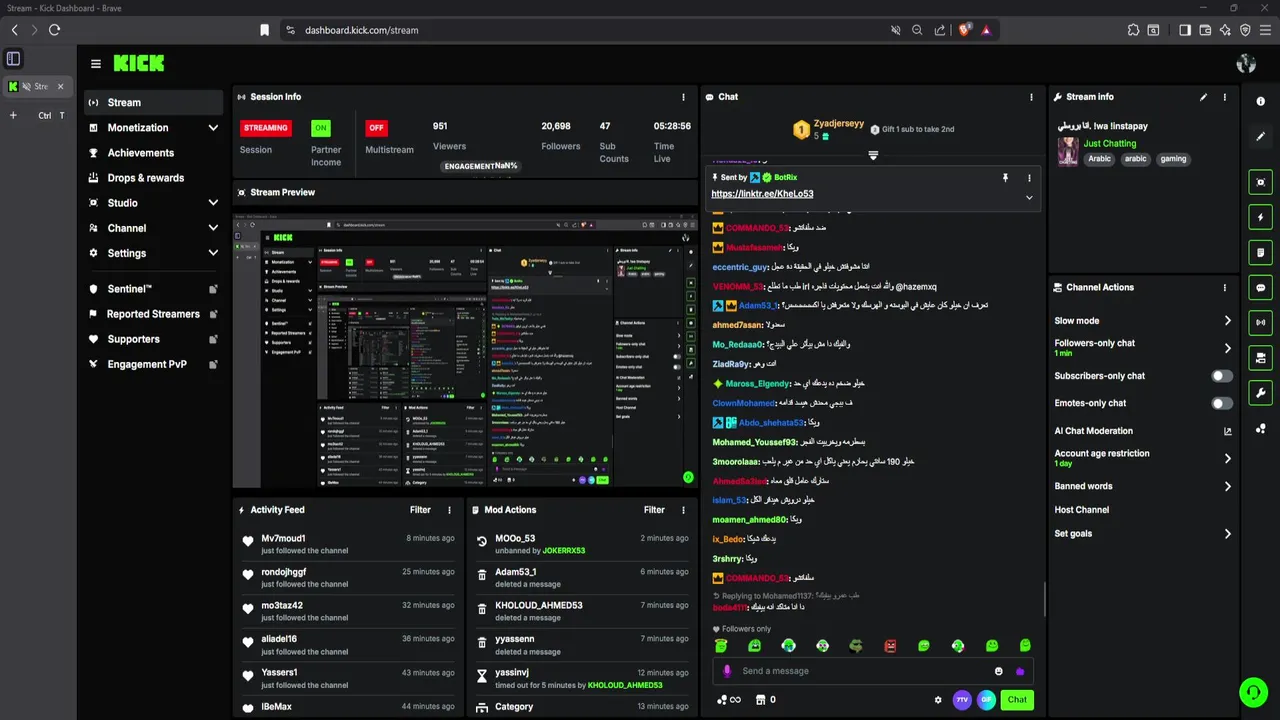The image size is (1280, 720).
Task: Click Filter in Activity Feed panel
Action: (x=420, y=510)
